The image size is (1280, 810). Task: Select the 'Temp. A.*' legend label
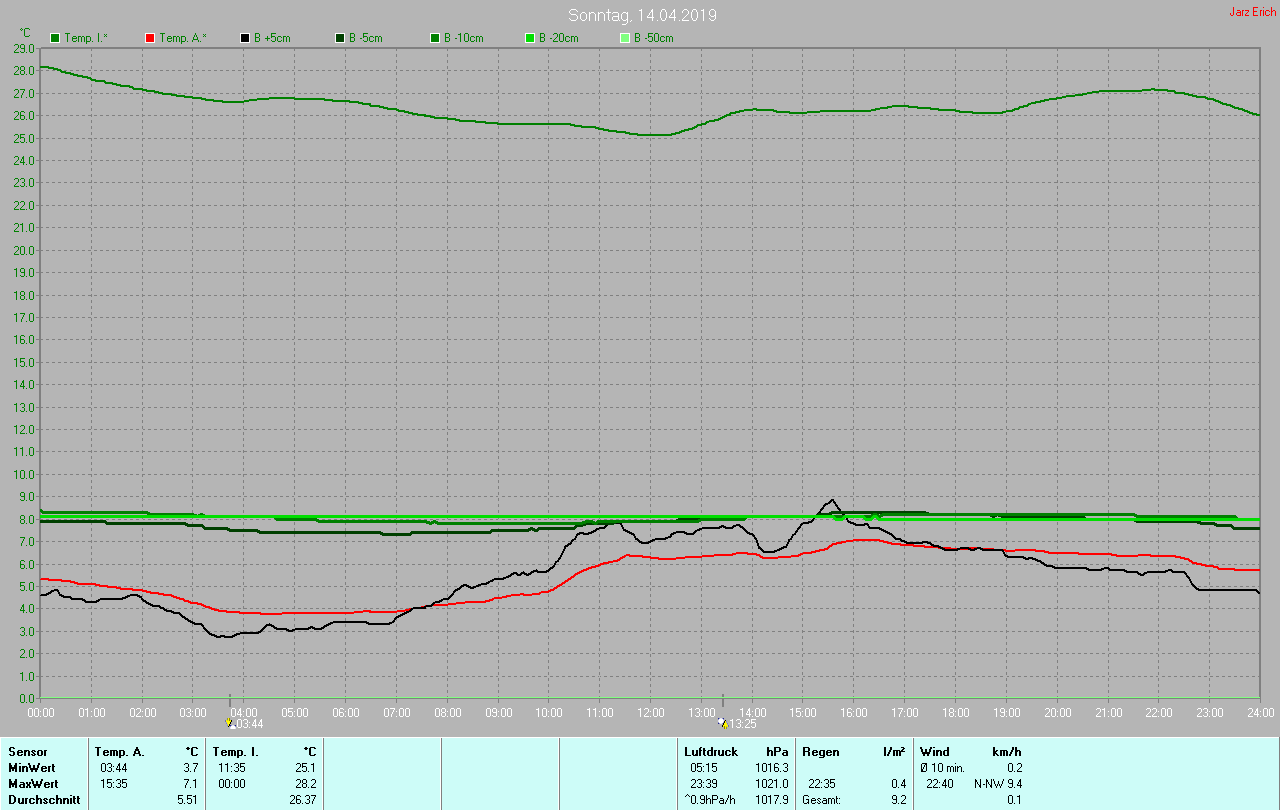[x=182, y=38]
